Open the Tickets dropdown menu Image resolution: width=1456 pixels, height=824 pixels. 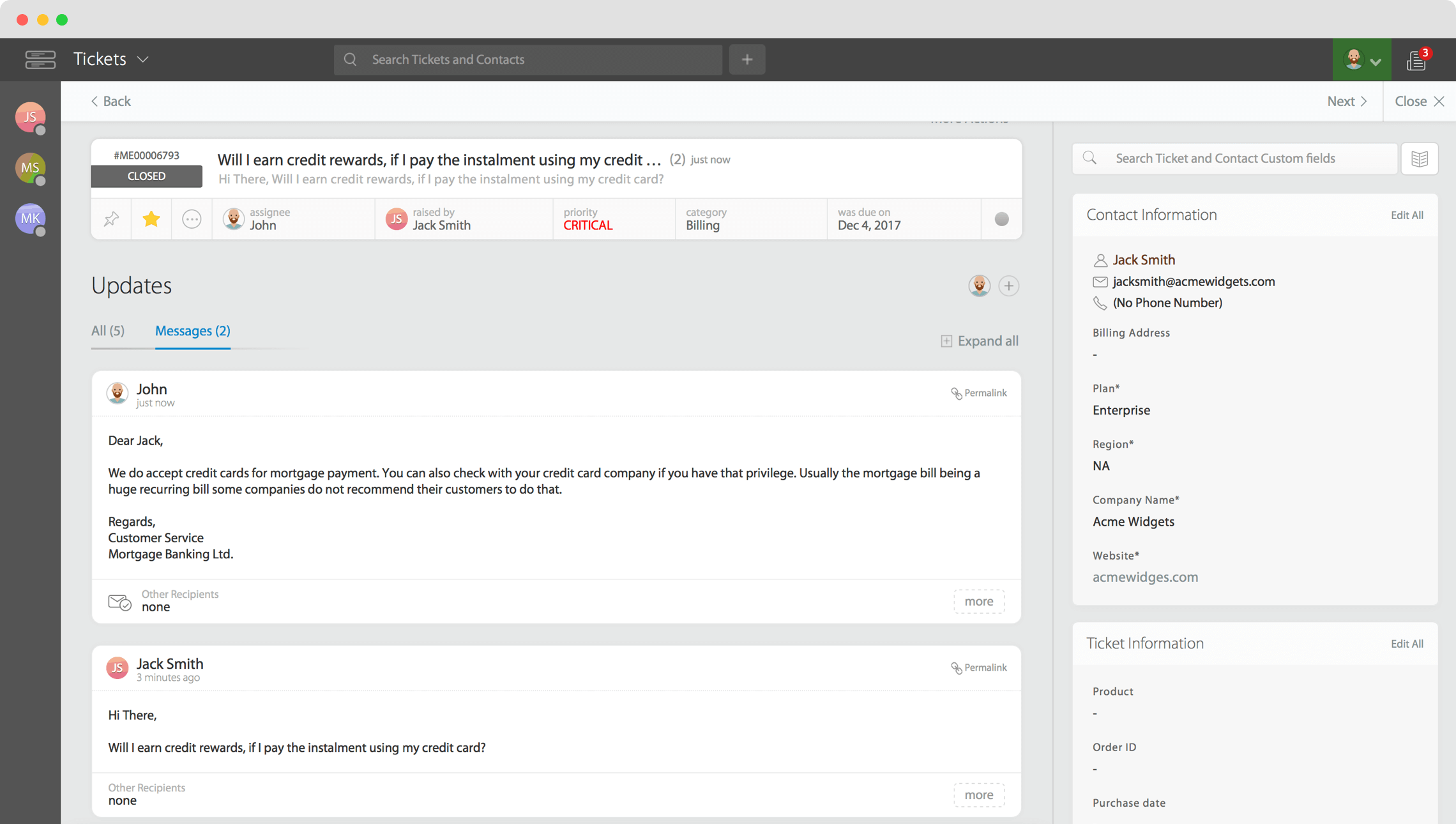pyautogui.click(x=143, y=59)
